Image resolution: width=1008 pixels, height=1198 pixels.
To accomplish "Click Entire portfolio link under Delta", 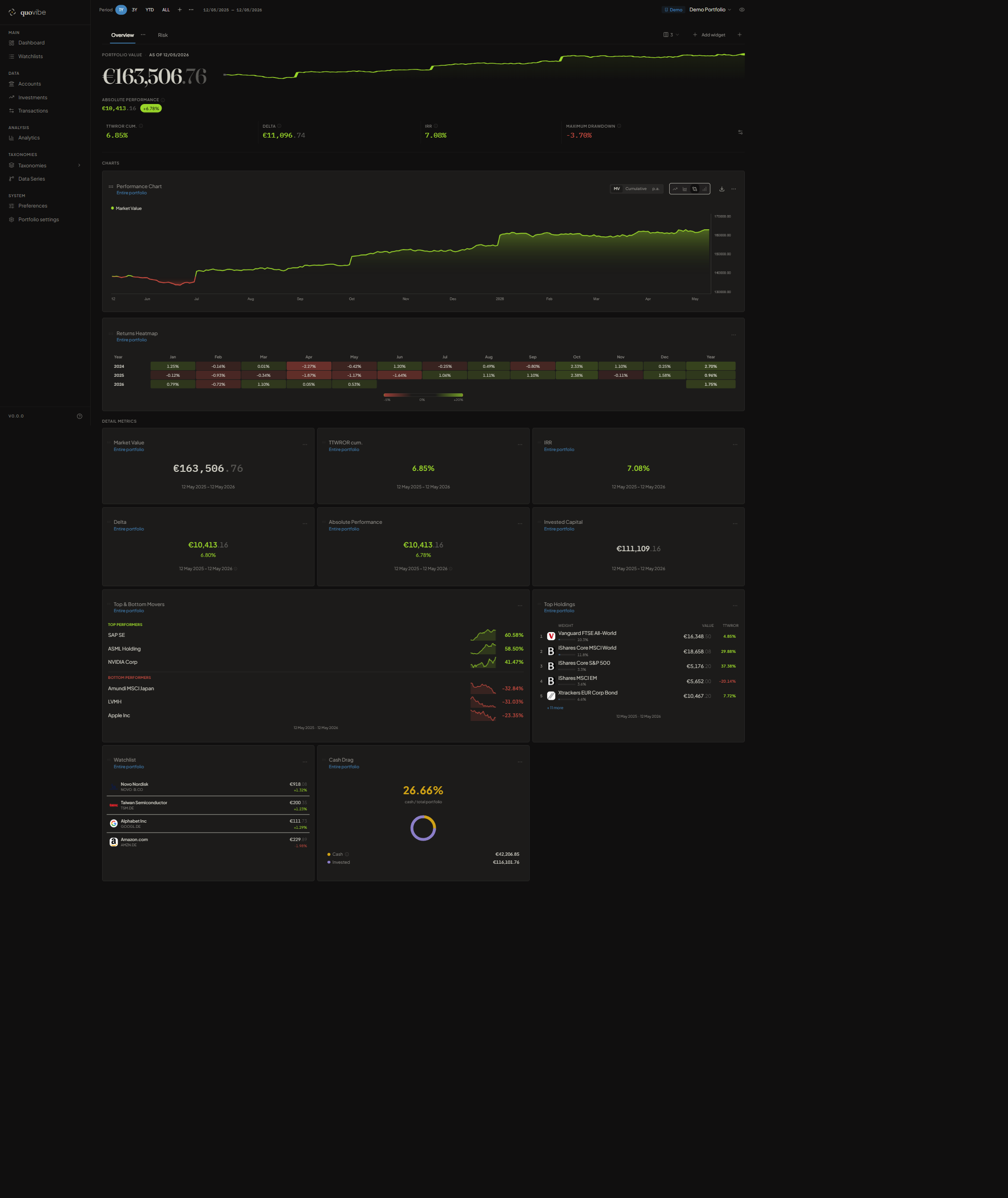I will (129, 530).
